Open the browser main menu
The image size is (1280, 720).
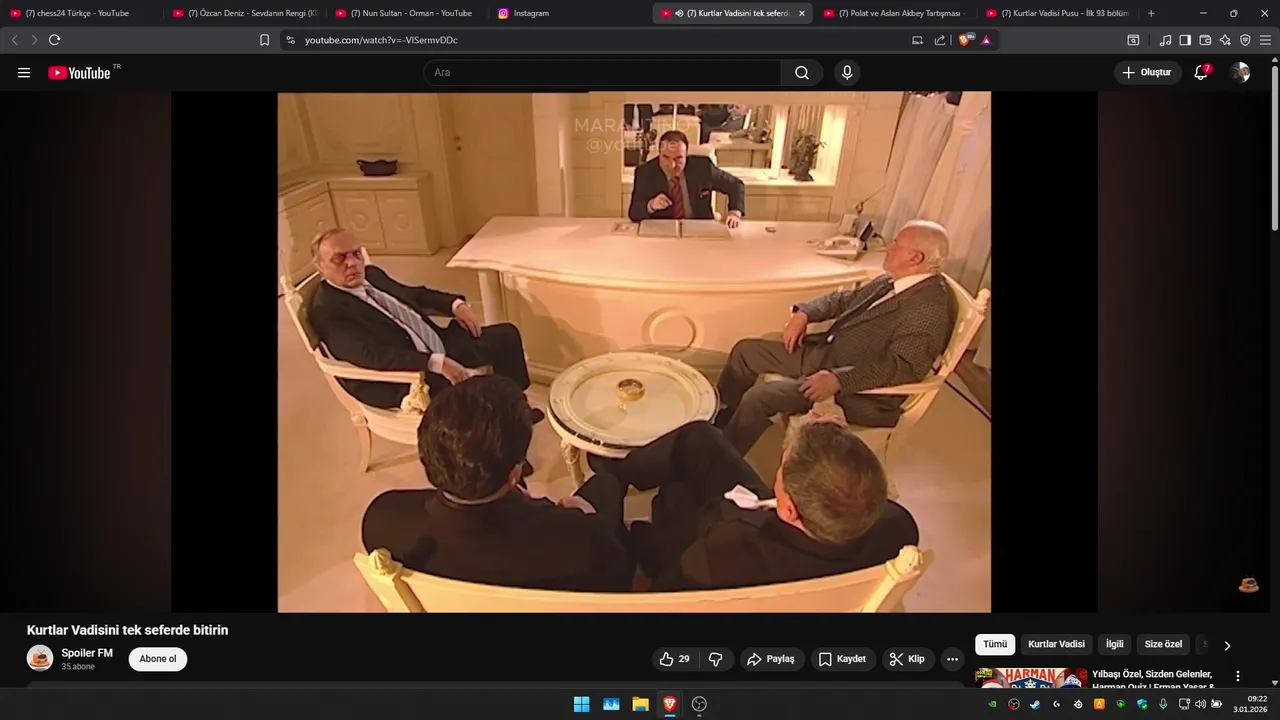(1265, 40)
